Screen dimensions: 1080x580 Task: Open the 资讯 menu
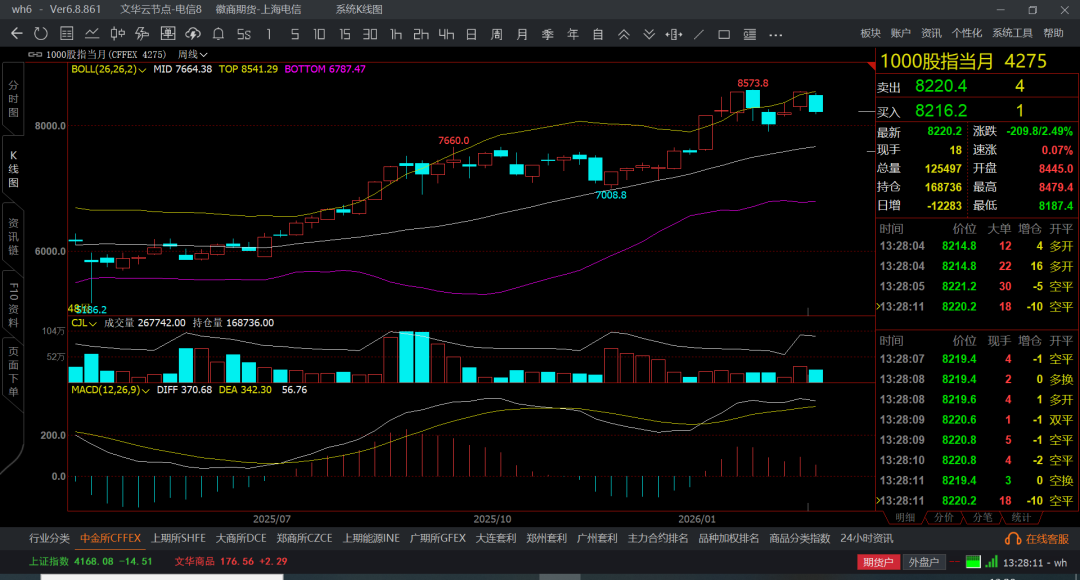(x=931, y=33)
